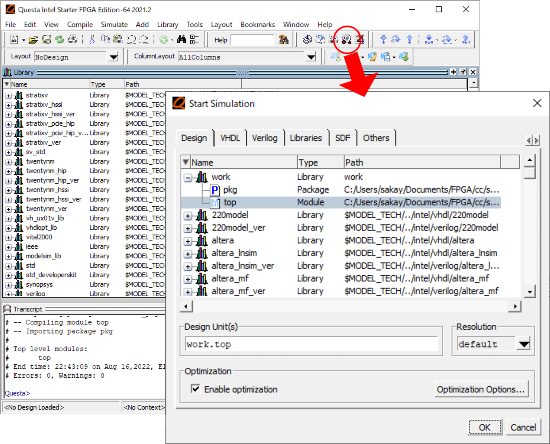The width and height of the screenshot is (550, 444).
Task: Open the Compile menu
Action: point(80,25)
